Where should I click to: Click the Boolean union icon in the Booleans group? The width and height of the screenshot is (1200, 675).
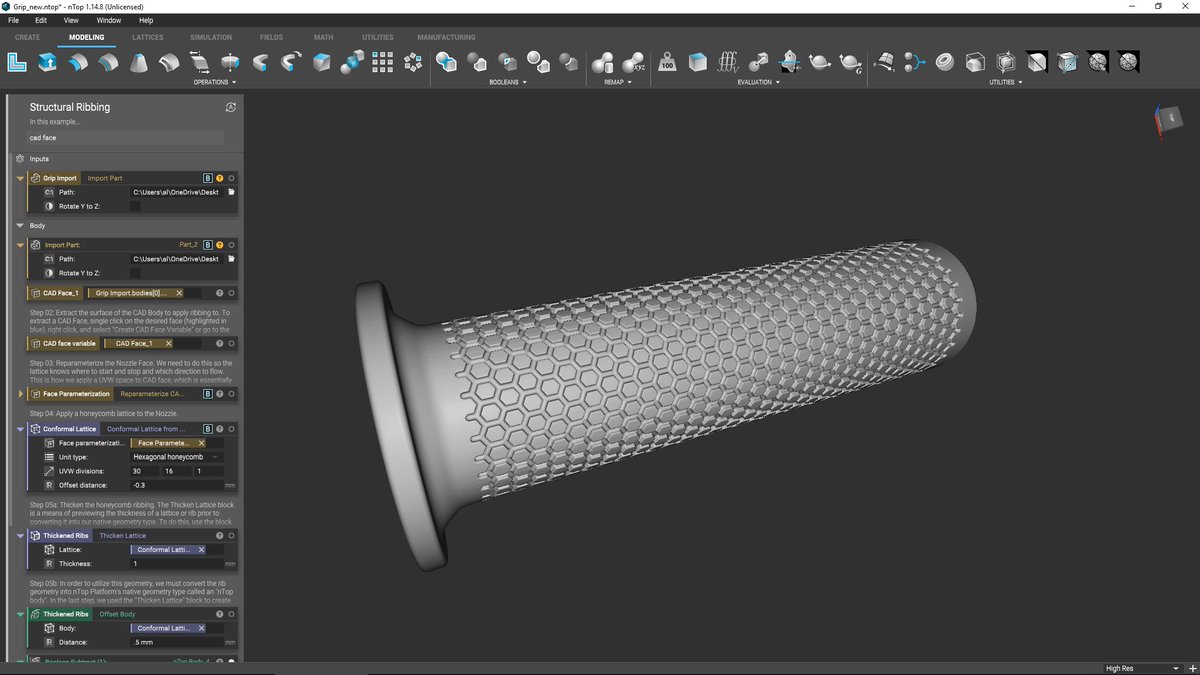(447, 61)
